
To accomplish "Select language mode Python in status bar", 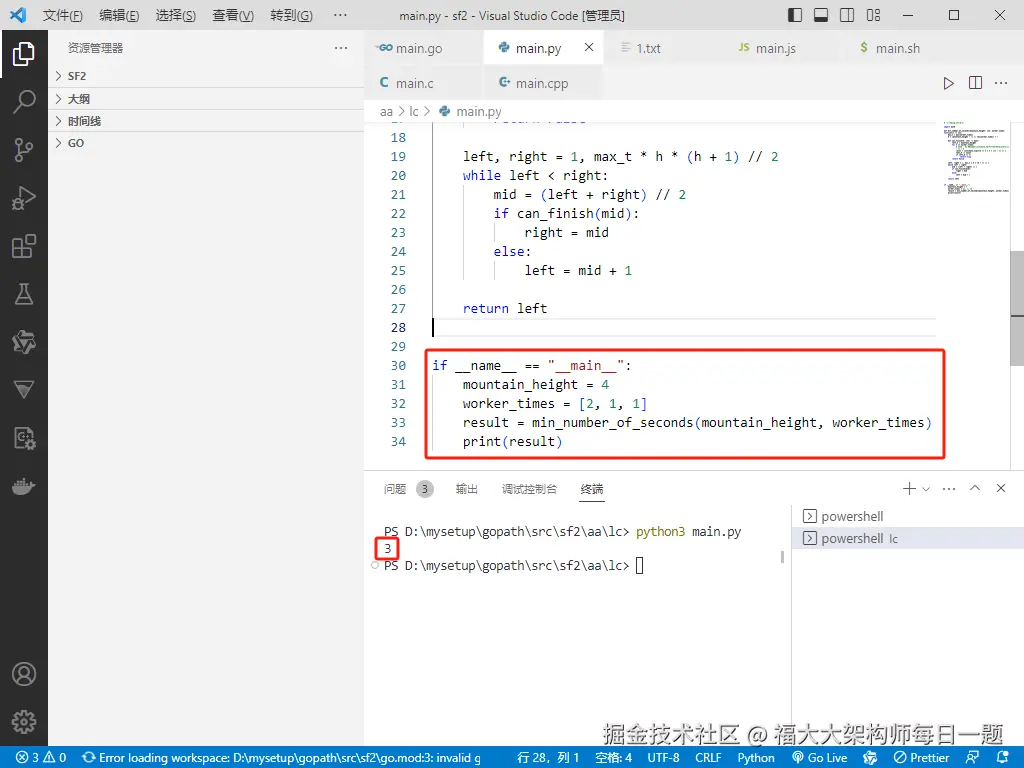I will (756, 758).
